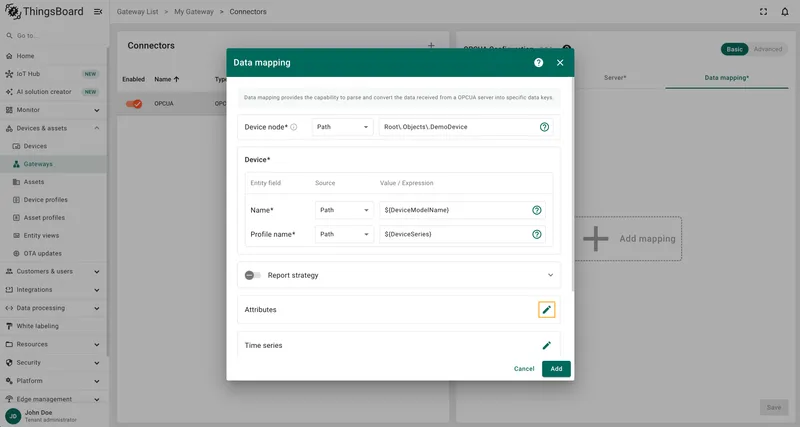Open the Data mapping help icon
Screen dimensions: 800x427
(538, 62)
